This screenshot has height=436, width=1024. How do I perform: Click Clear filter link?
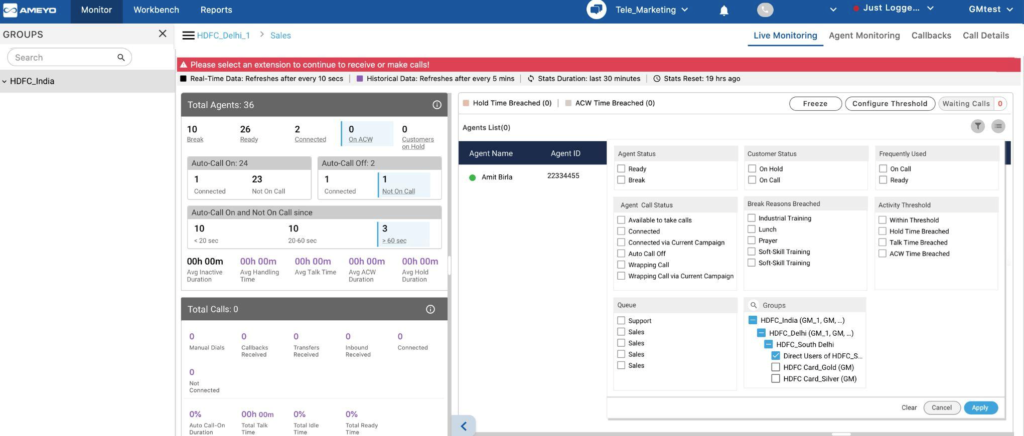(909, 407)
